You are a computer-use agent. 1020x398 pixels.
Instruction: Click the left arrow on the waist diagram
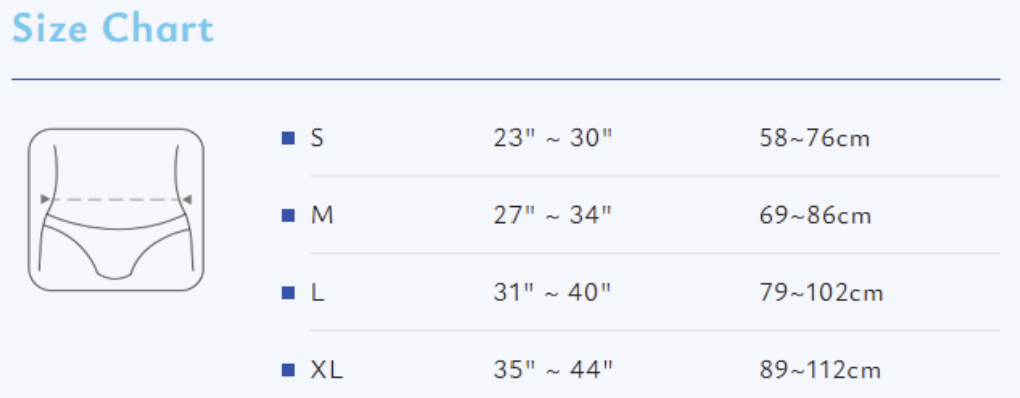click(x=45, y=199)
